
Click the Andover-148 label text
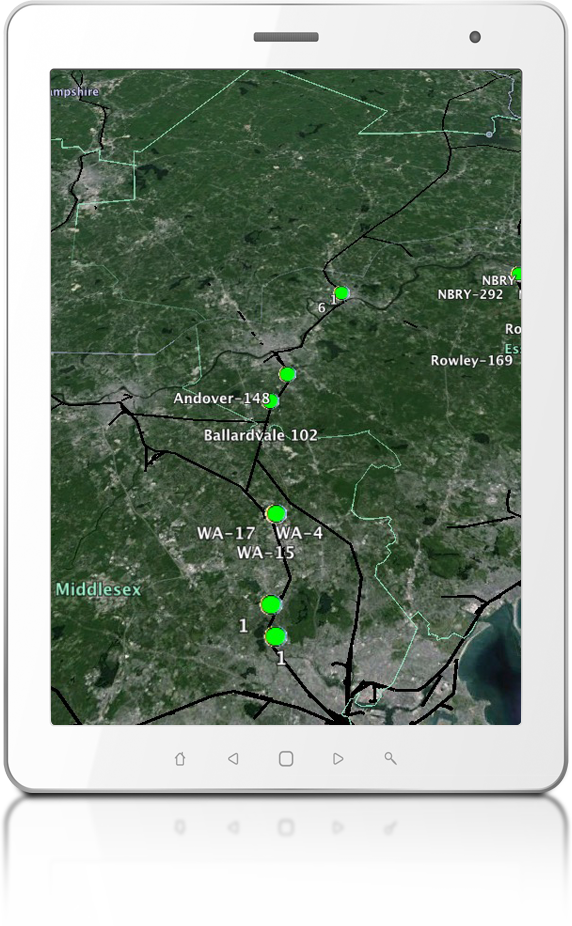coord(221,399)
